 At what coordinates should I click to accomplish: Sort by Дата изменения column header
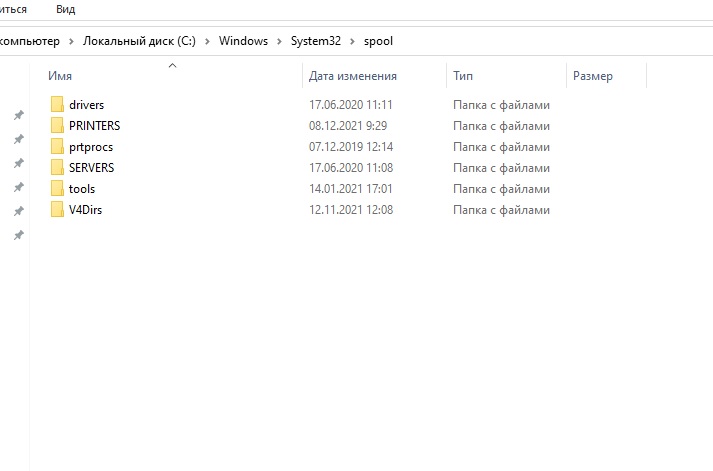point(353,75)
